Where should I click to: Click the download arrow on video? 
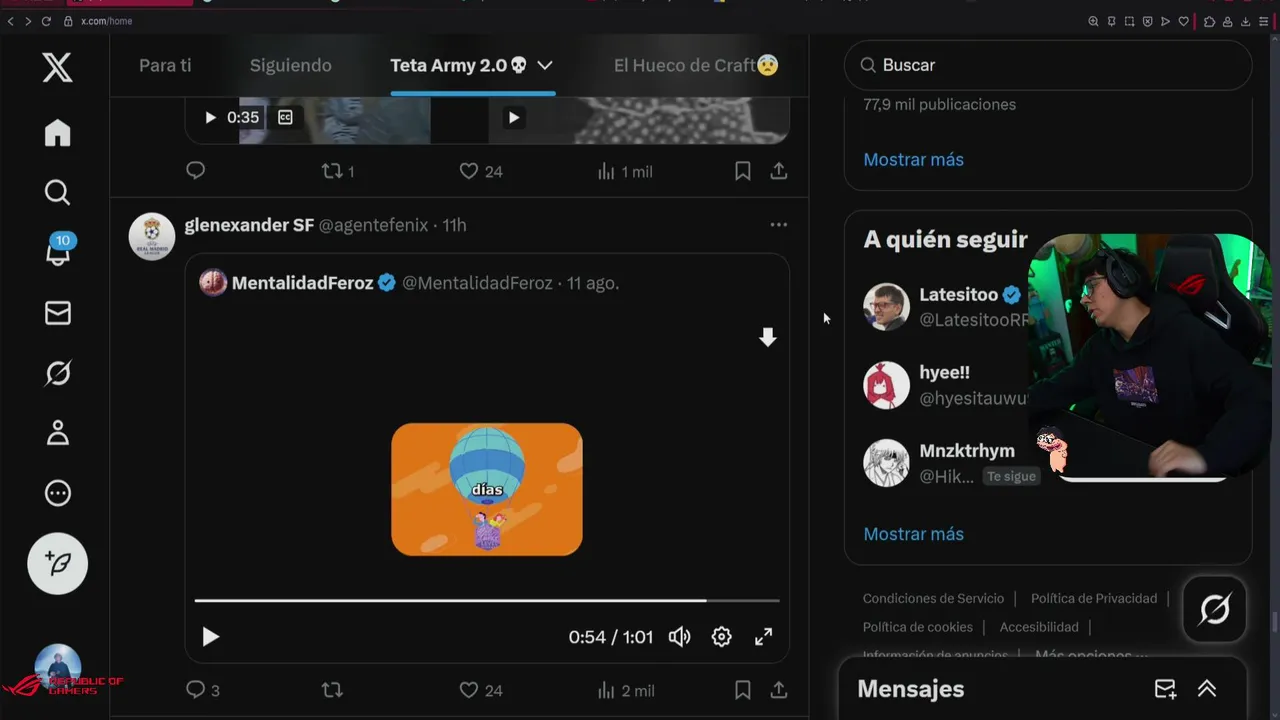[x=767, y=337]
